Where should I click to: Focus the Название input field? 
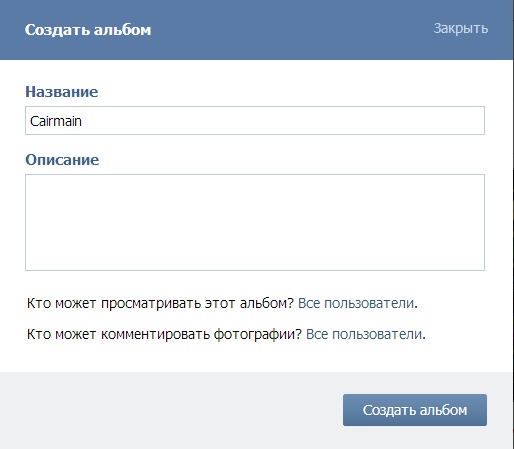(255, 121)
